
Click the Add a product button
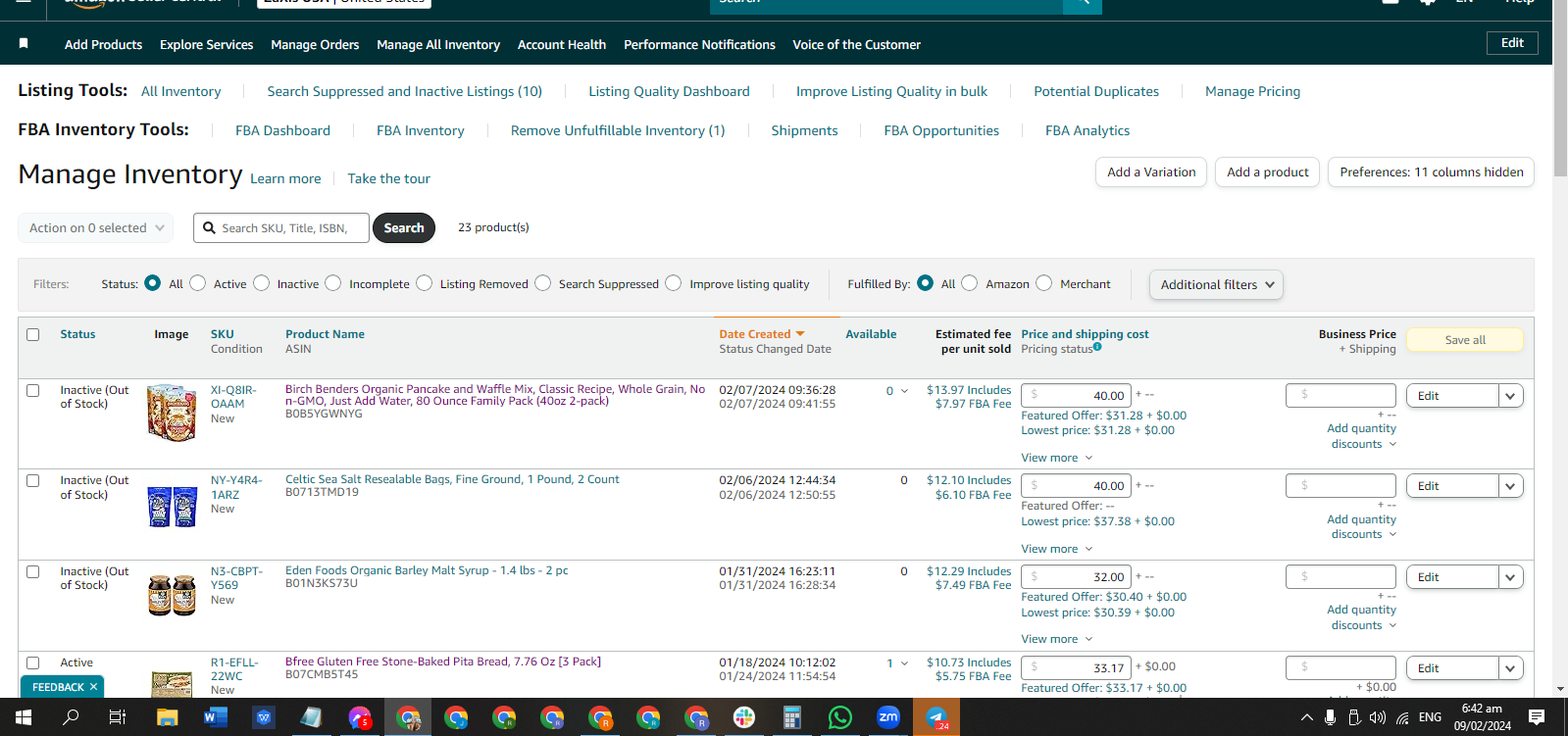point(1268,172)
